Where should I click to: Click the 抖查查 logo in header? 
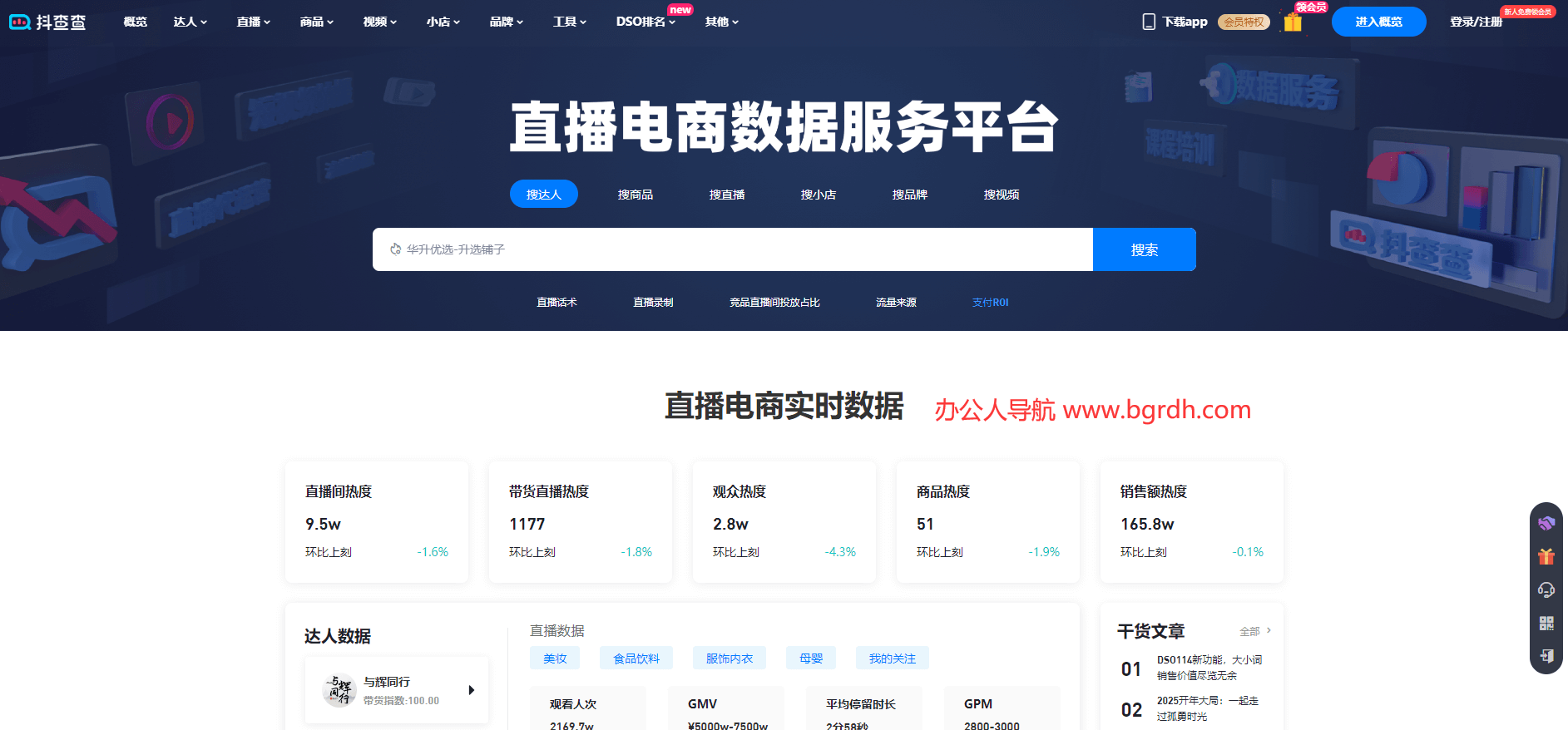[x=47, y=22]
